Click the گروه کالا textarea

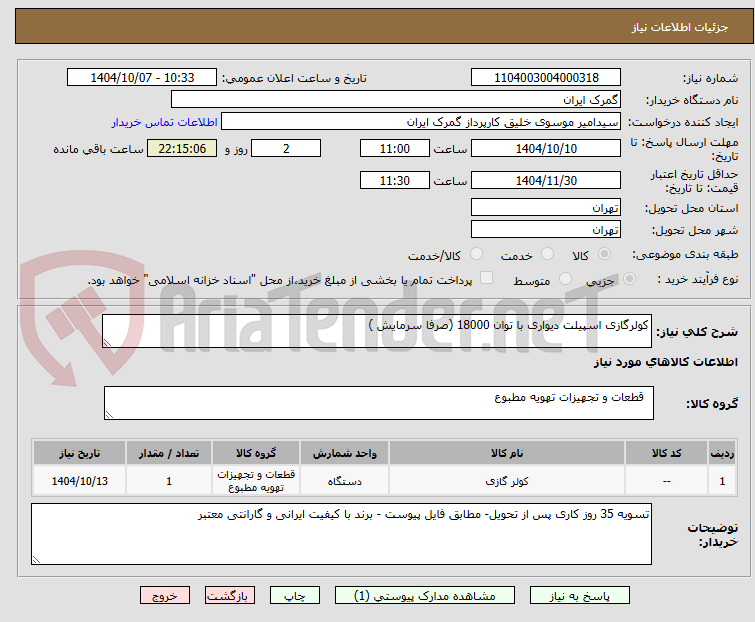pos(378,403)
